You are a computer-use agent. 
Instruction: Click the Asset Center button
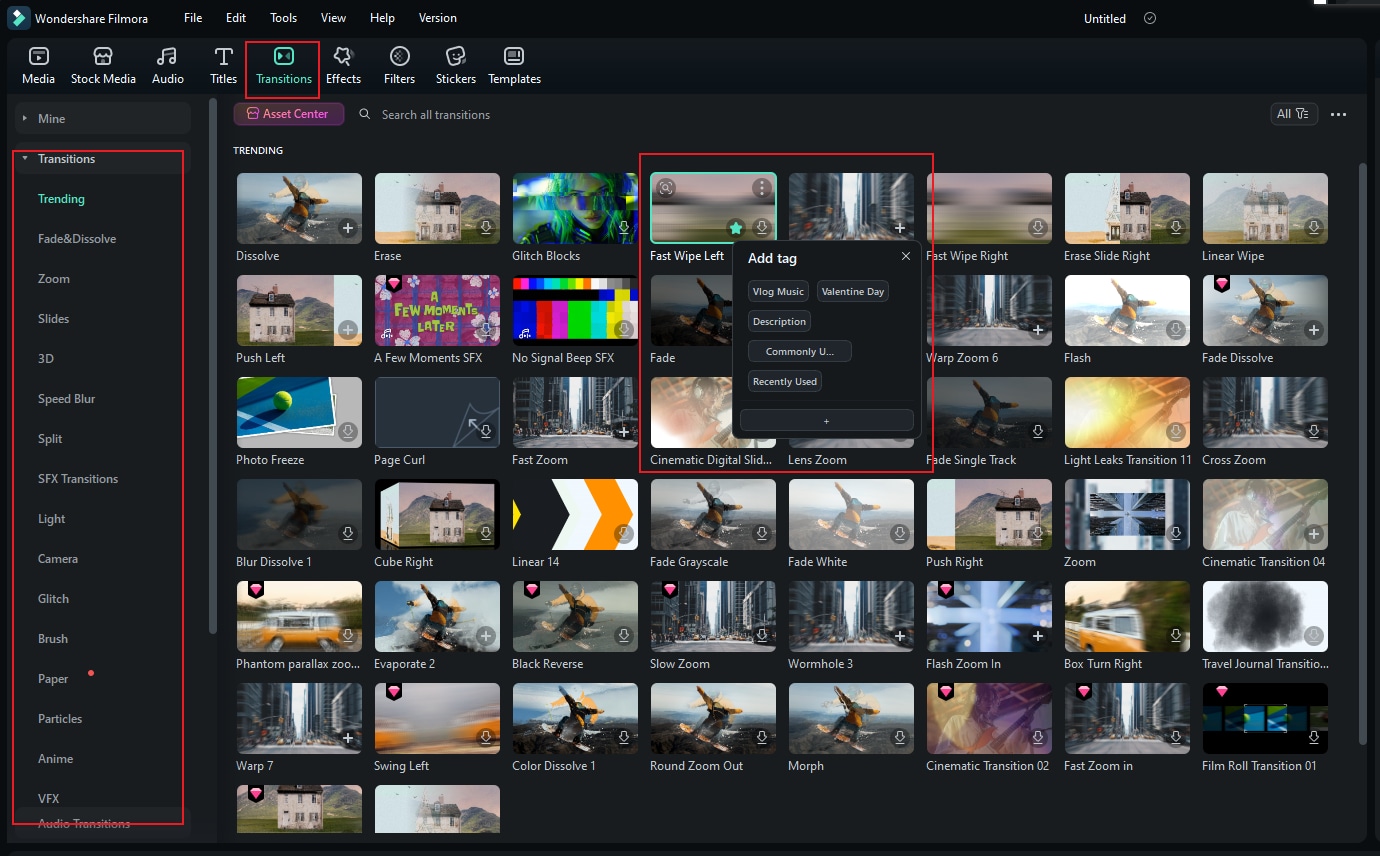tap(289, 114)
